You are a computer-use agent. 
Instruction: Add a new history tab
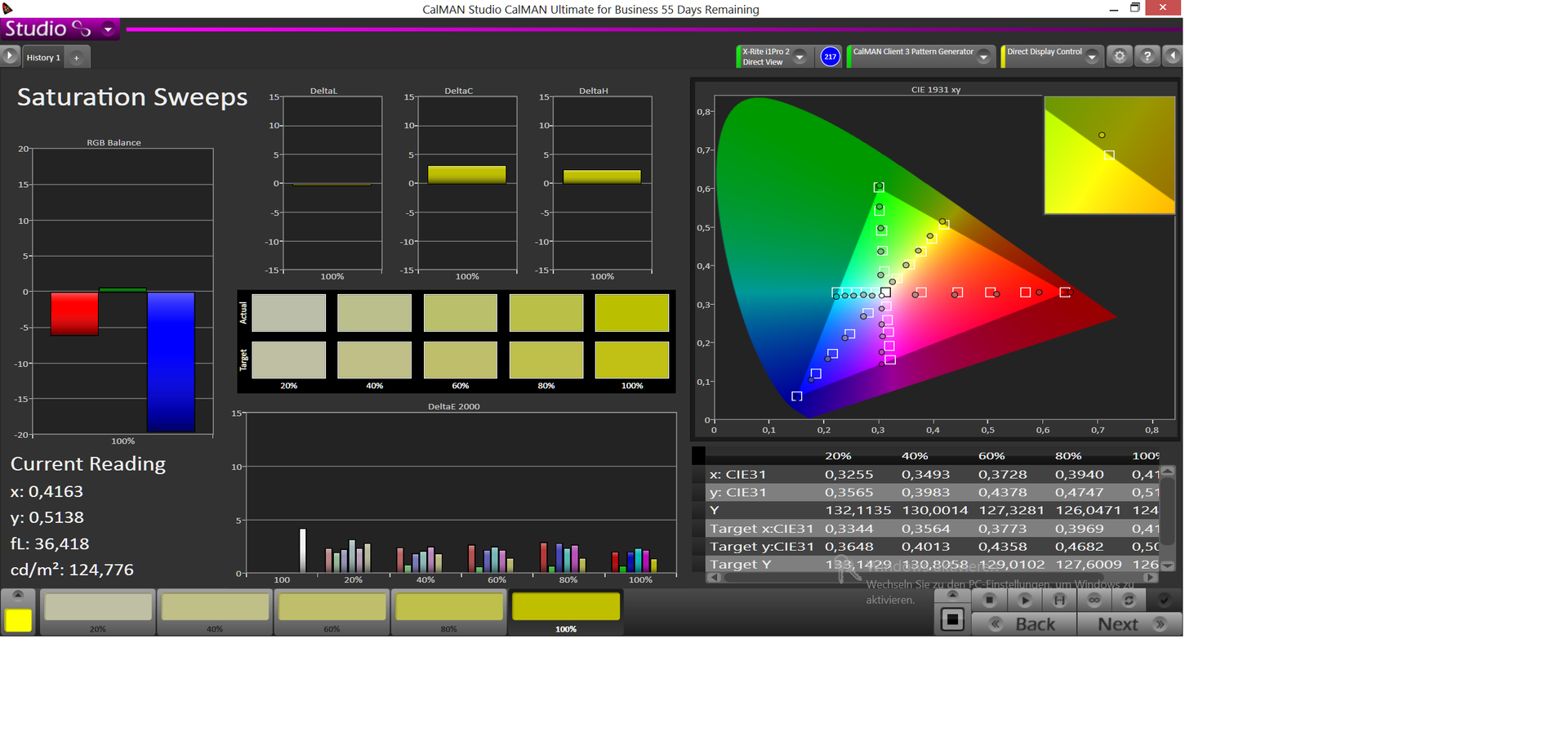[x=77, y=58]
